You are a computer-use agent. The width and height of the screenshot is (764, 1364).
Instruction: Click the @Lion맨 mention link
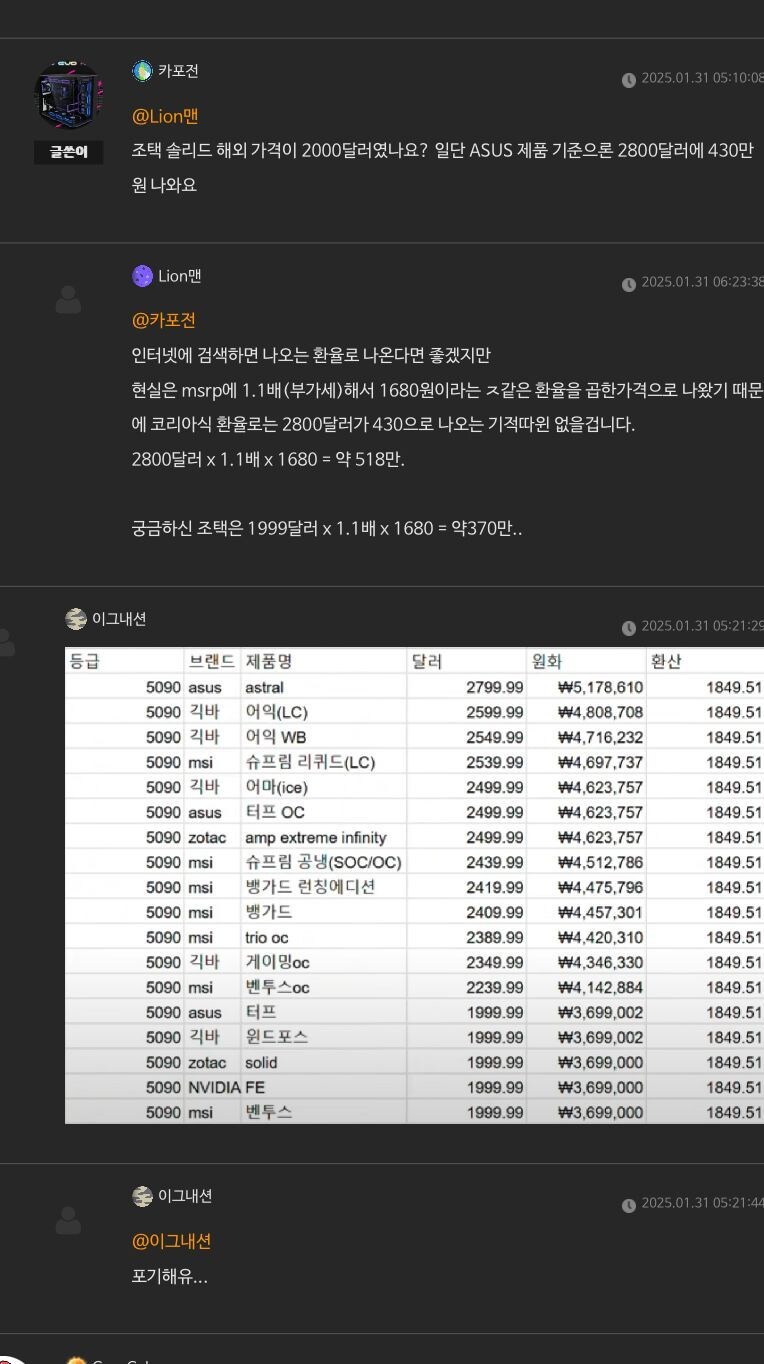(x=166, y=116)
